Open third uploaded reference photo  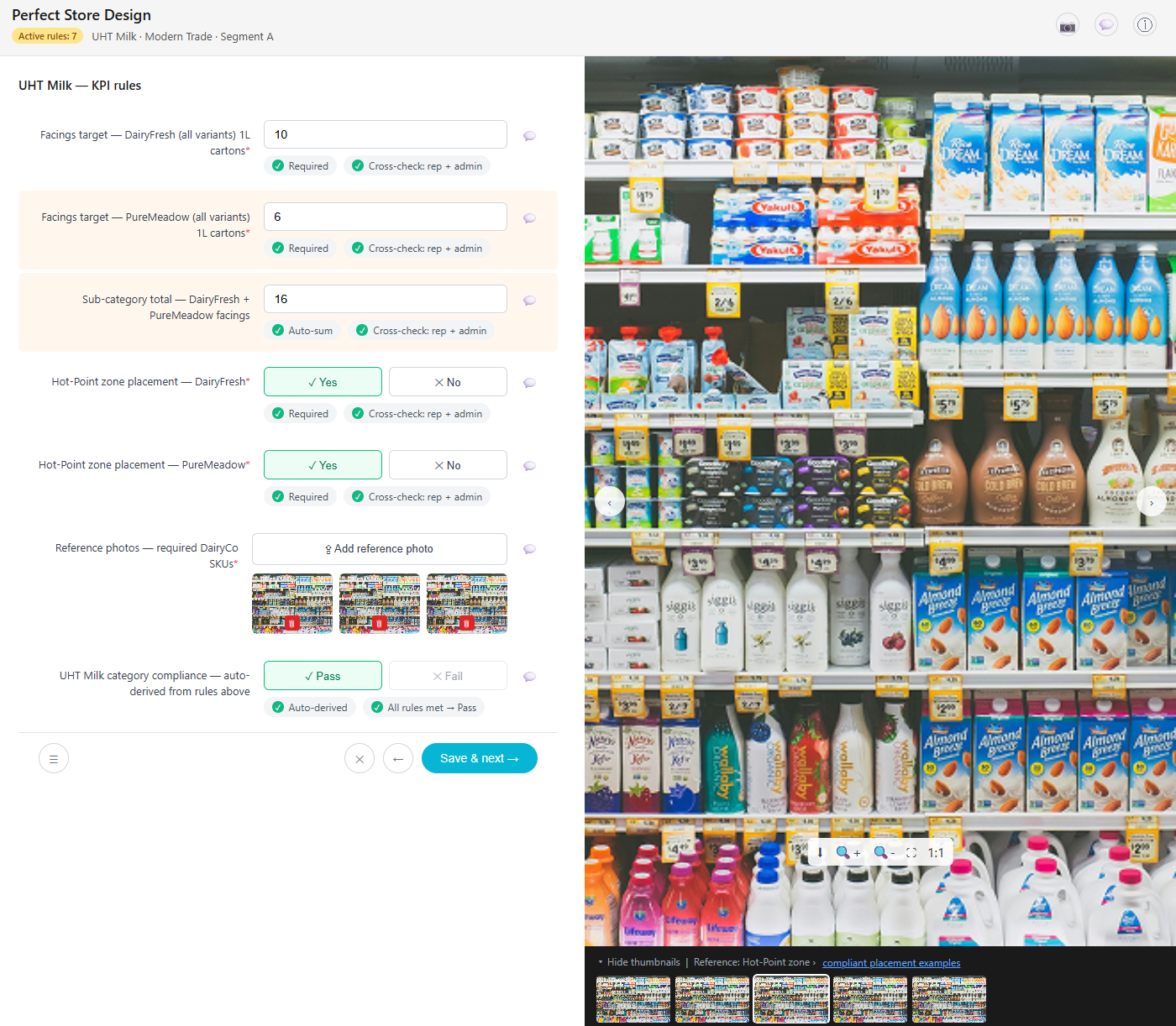[467, 603]
